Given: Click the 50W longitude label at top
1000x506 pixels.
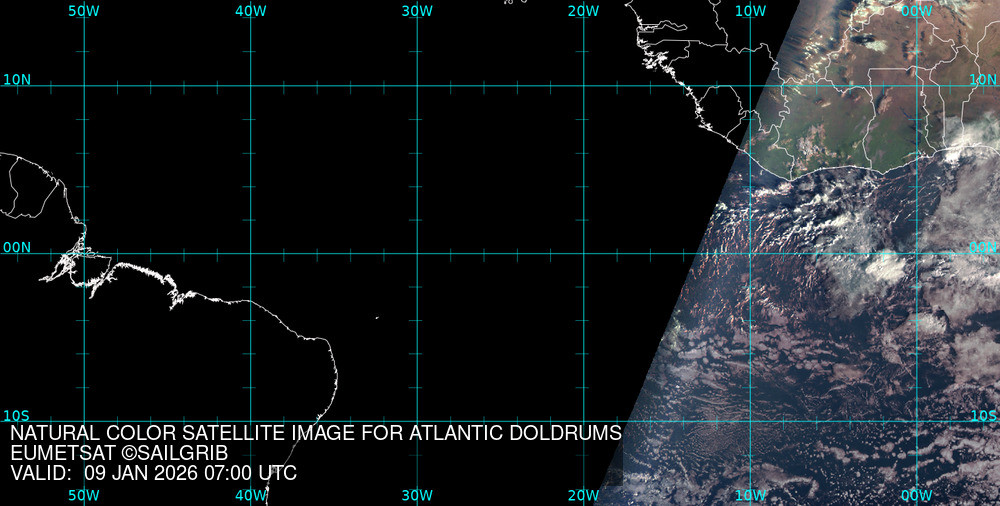Looking at the screenshot, I should [x=84, y=10].
